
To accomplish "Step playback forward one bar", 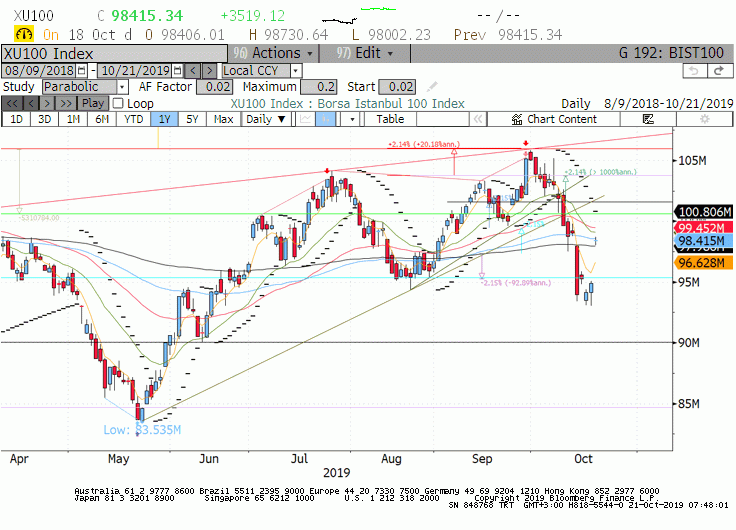I will click(47, 103).
